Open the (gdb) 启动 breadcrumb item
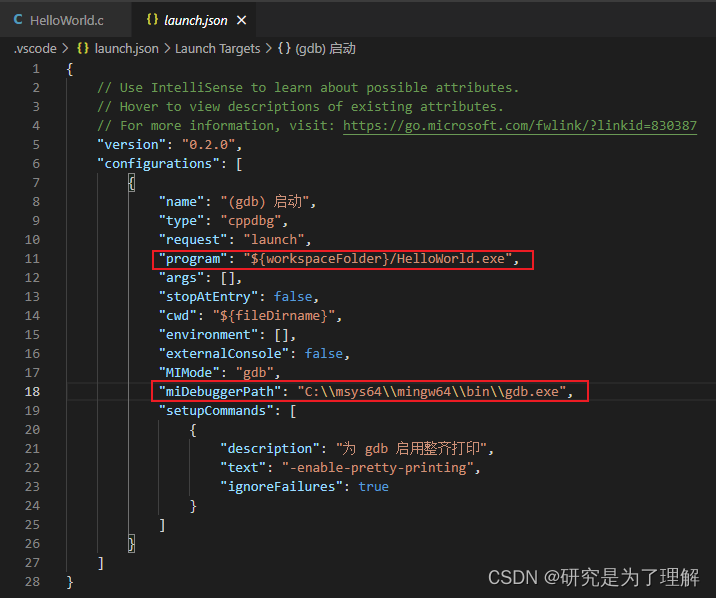This screenshot has height=598, width=716. click(325, 48)
